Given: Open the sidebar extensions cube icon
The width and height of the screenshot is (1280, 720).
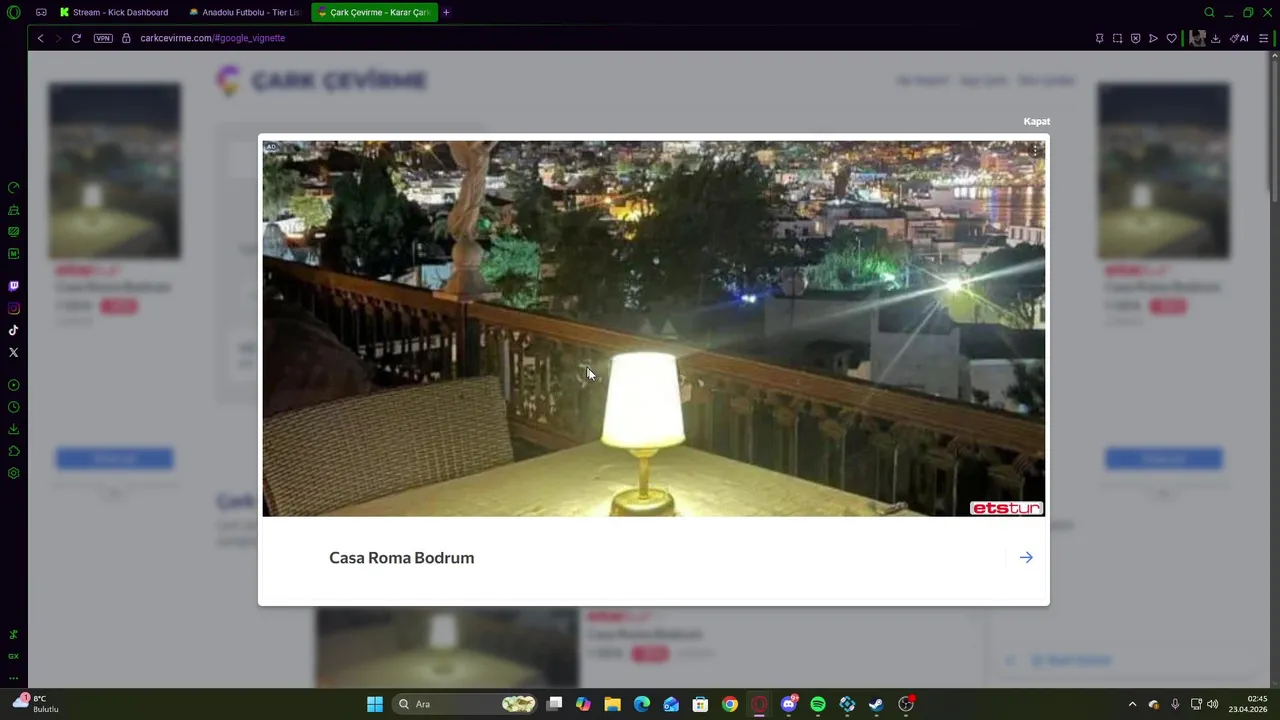Looking at the screenshot, I should click(13, 451).
